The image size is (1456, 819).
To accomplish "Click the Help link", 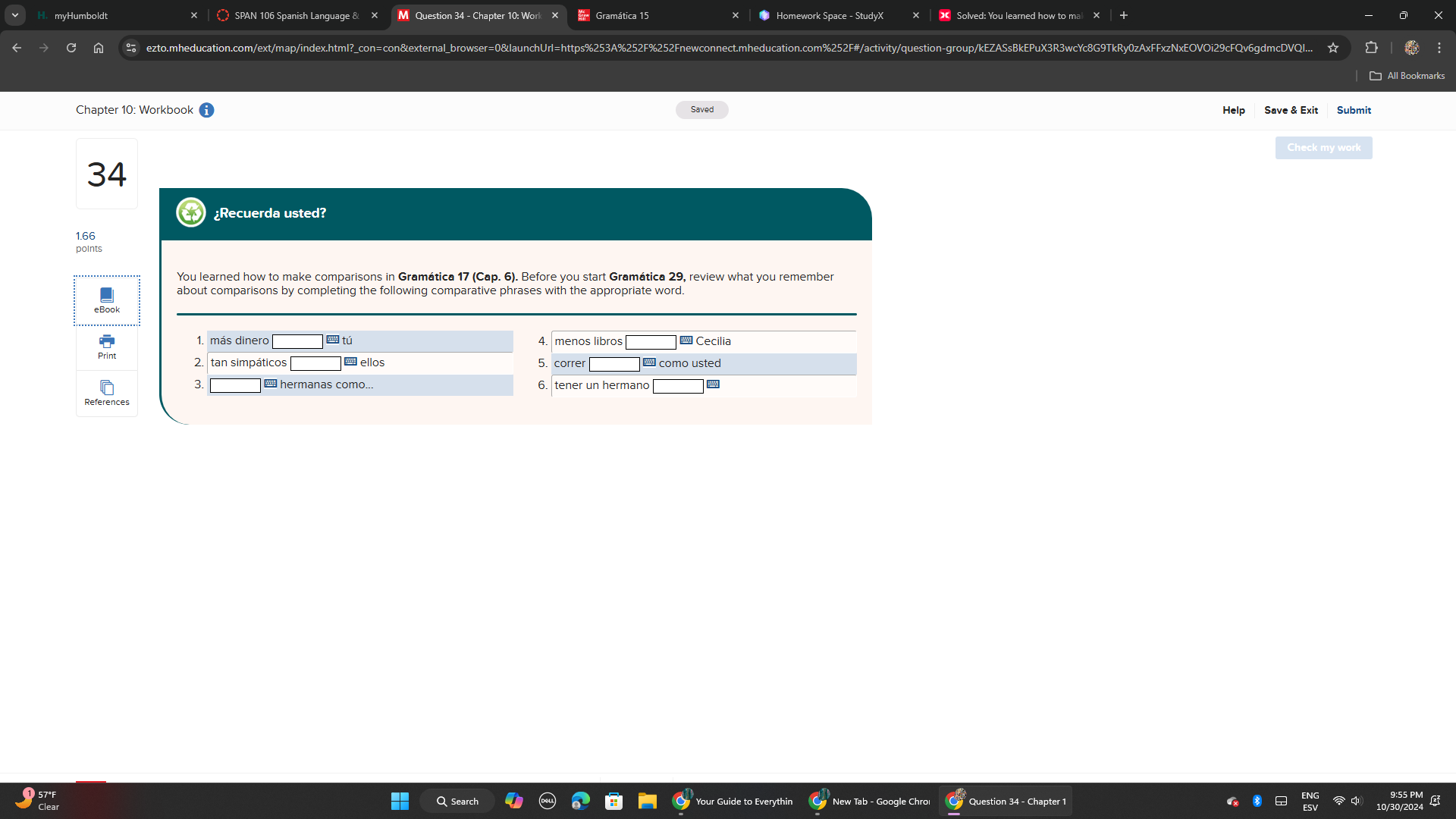I will click(1234, 110).
